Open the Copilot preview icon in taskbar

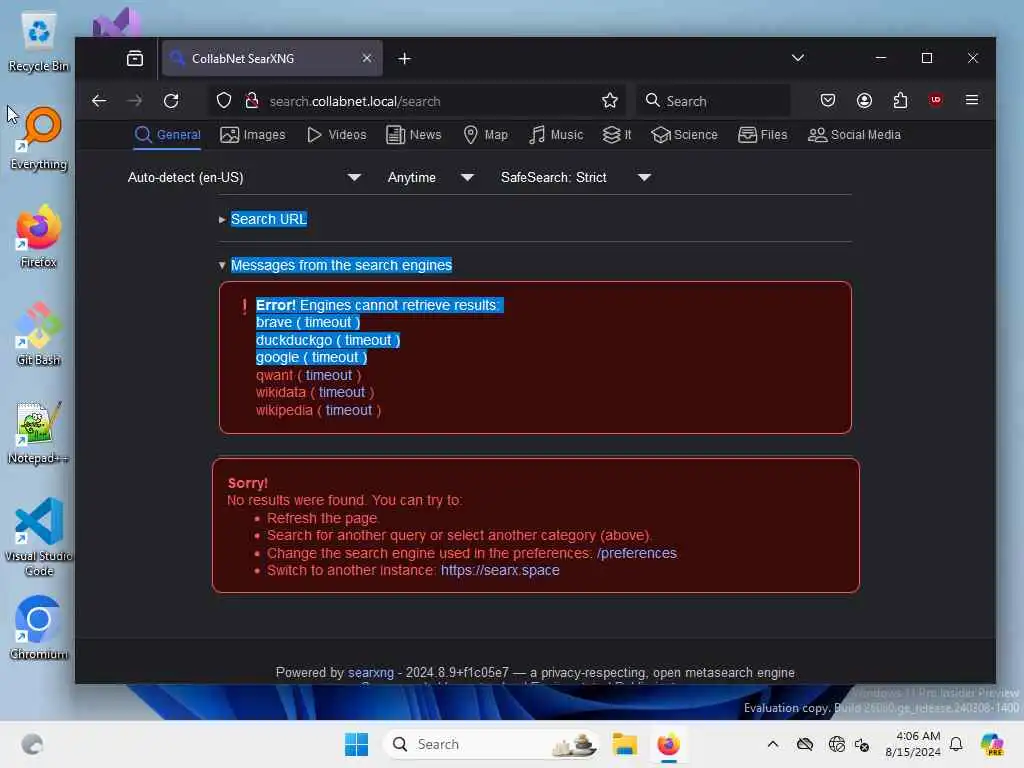(993, 744)
